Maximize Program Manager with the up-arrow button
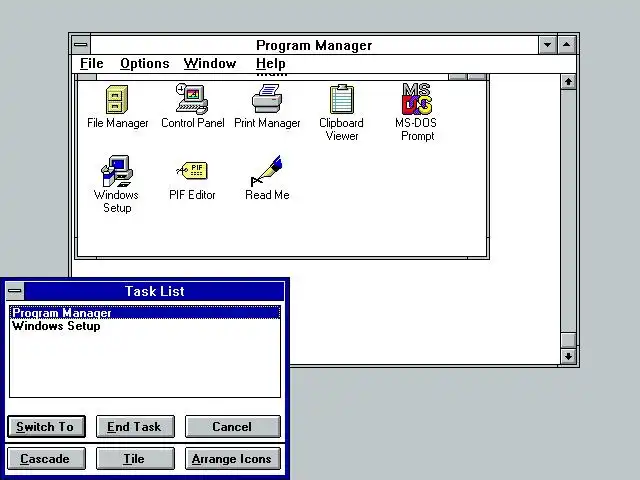This screenshot has width=640, height=480. click(567, 45)
